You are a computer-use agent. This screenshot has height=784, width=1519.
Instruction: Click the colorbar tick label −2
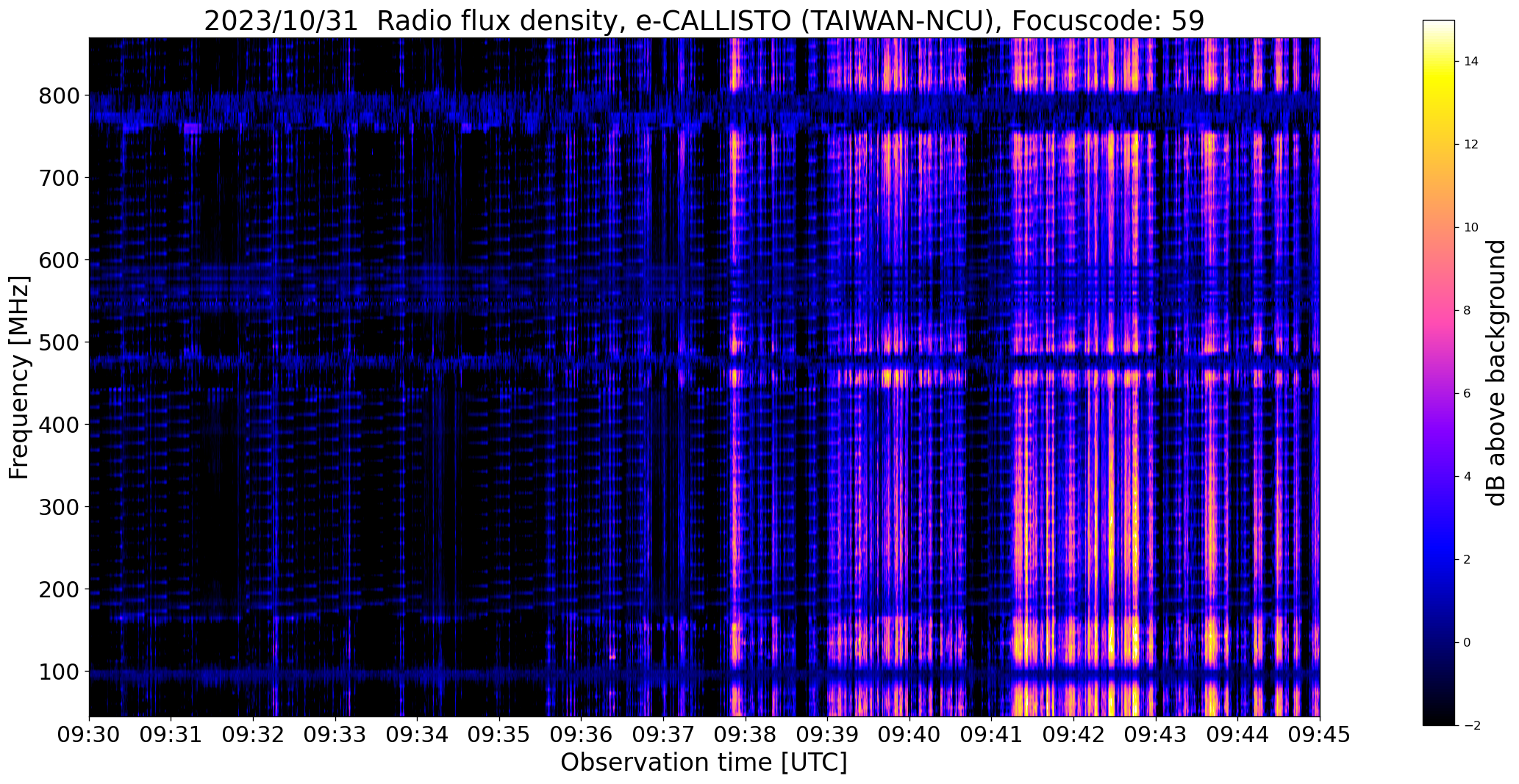click(1471, 726)
